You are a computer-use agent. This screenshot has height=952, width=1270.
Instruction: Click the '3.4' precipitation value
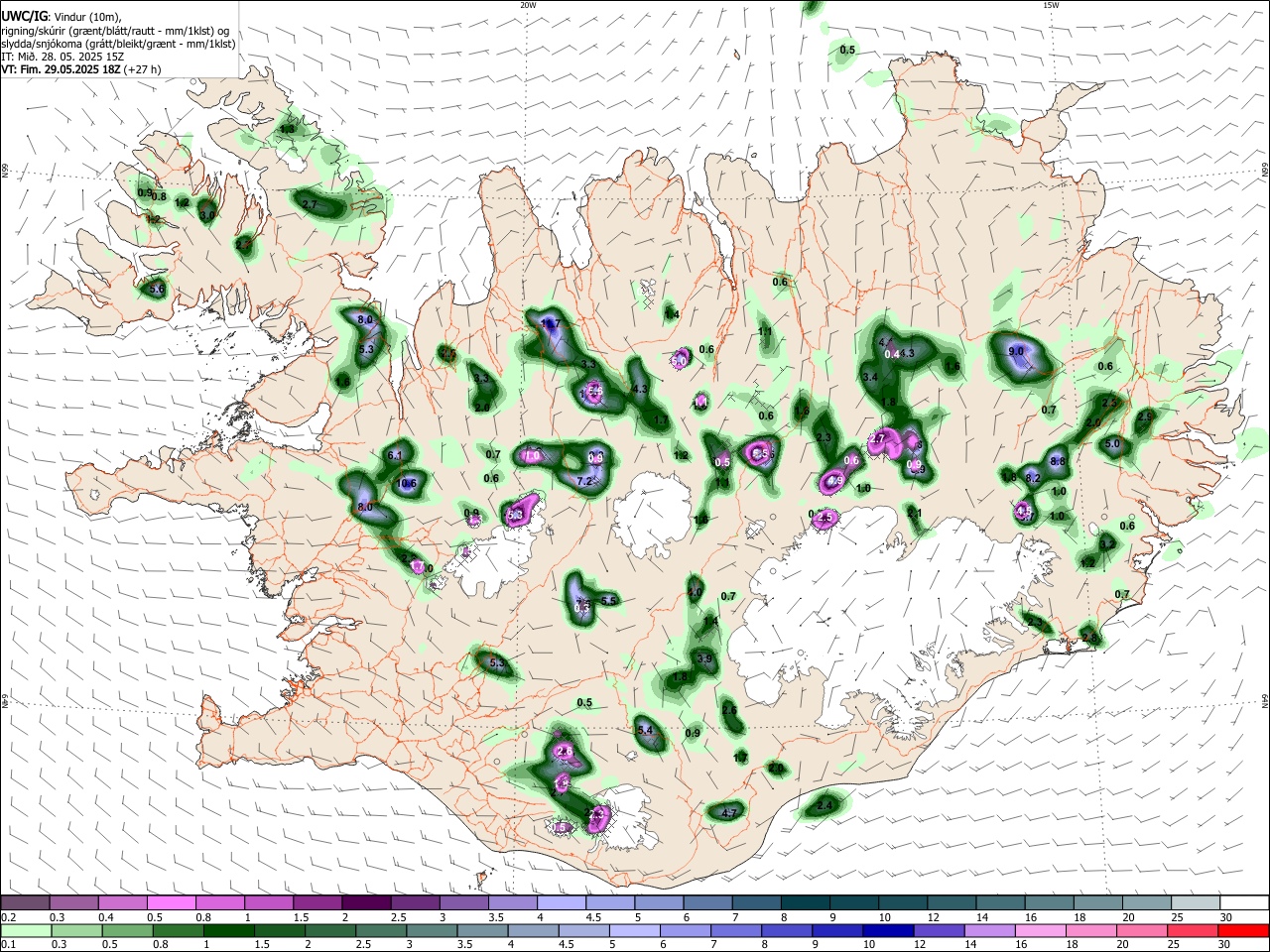click(870, 377)
